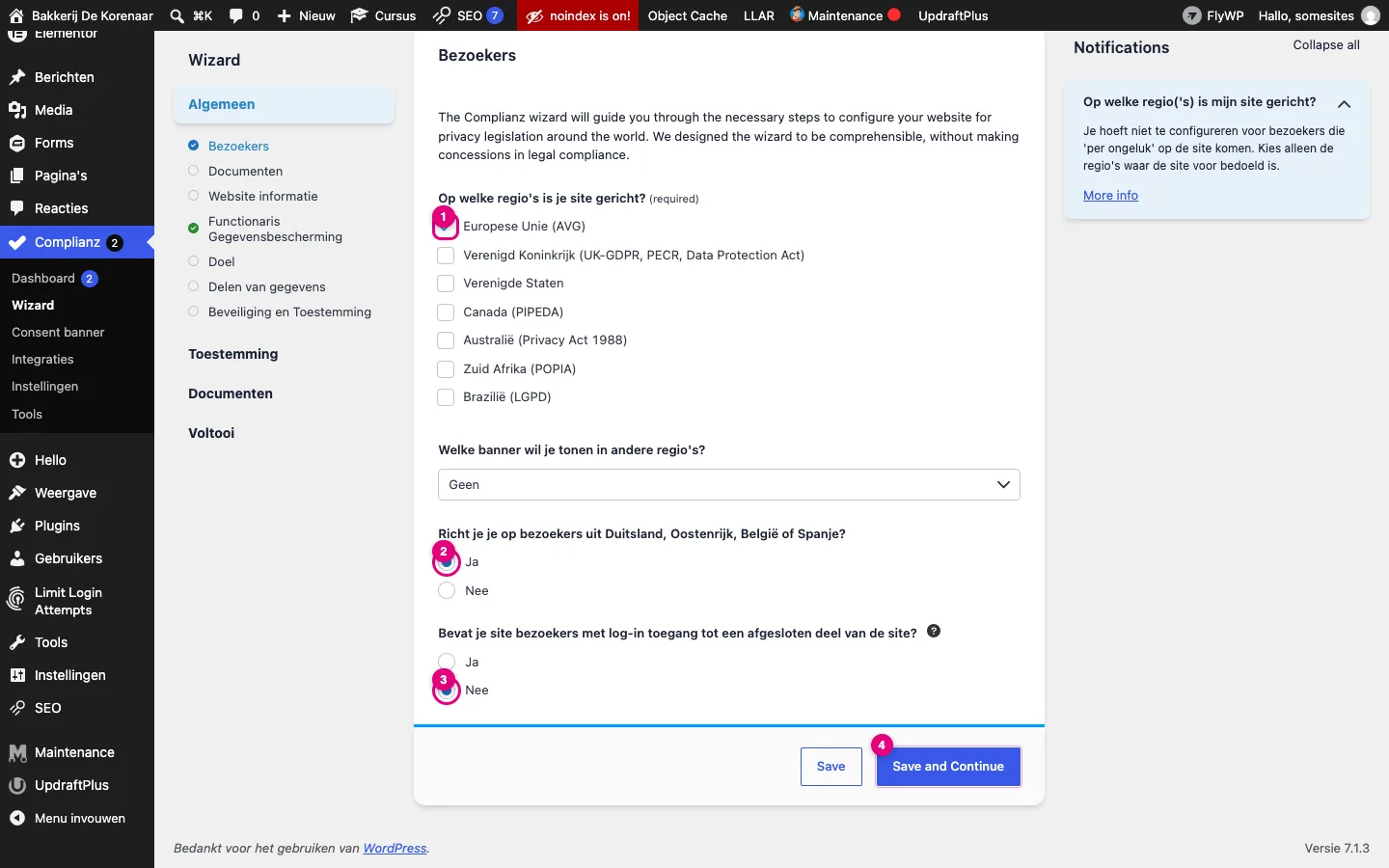This screenshot has height=868, width=1389.
Task: Select Website informatie wizard step
Action: coord(263,196)
